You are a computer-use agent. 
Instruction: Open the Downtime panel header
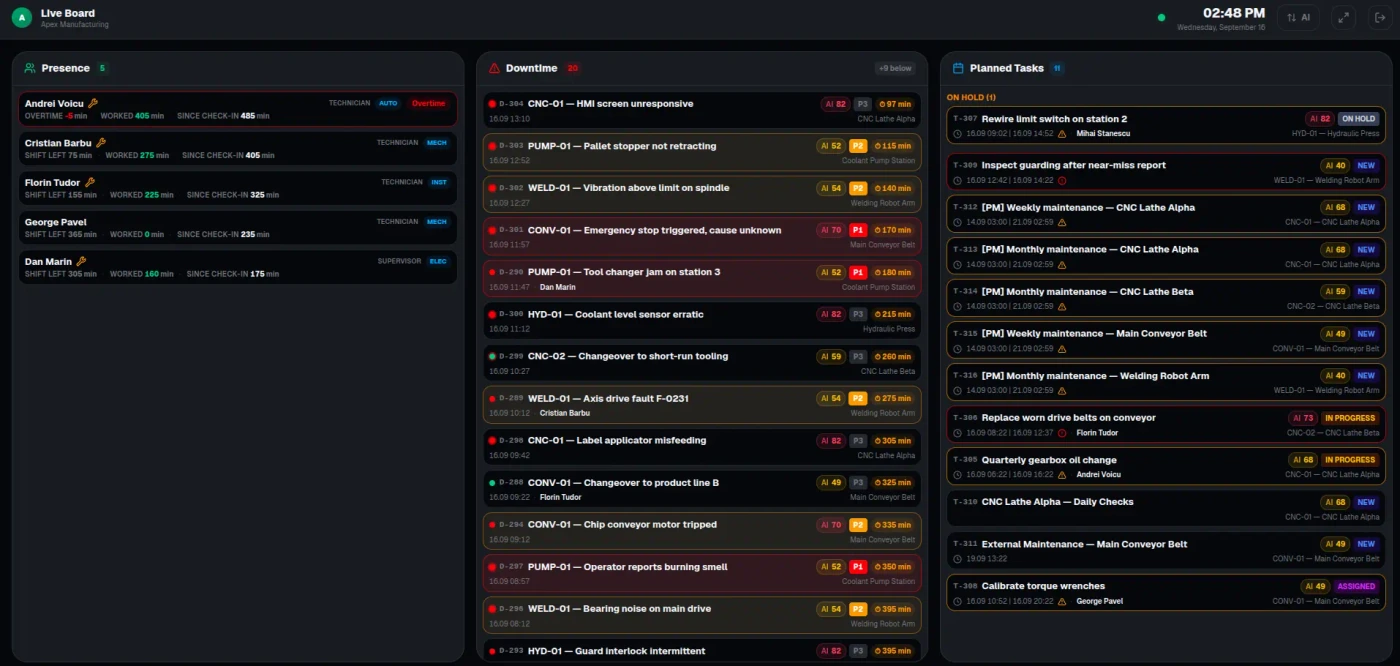point(702,68)
